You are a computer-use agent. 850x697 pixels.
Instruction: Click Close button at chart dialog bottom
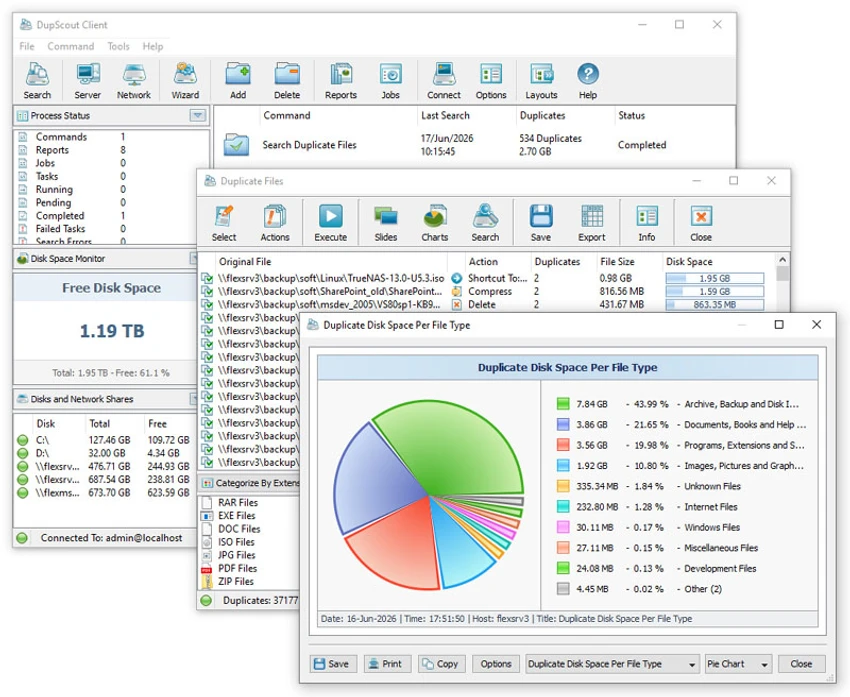coord(801,664)
